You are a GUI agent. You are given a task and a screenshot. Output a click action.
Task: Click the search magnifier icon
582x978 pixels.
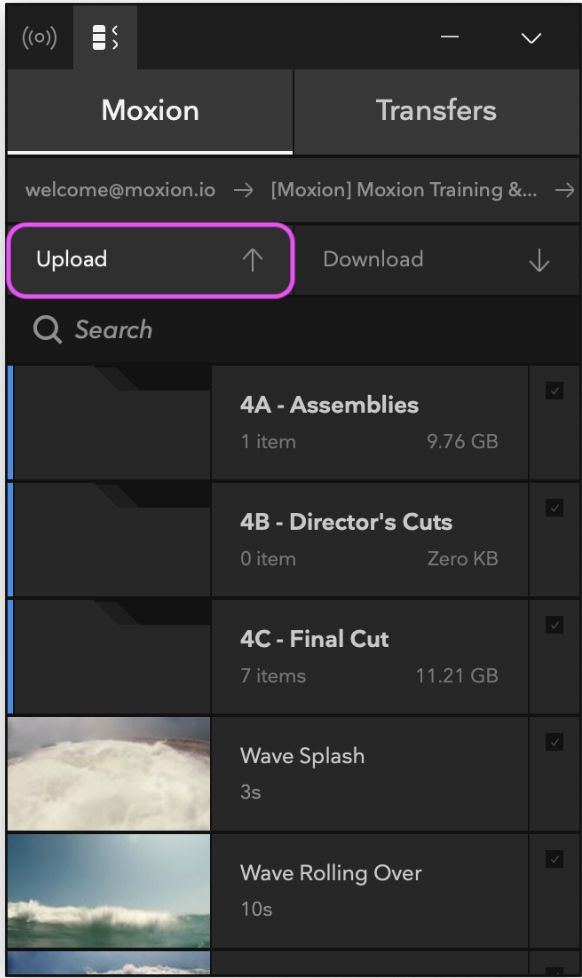(47, 329)
